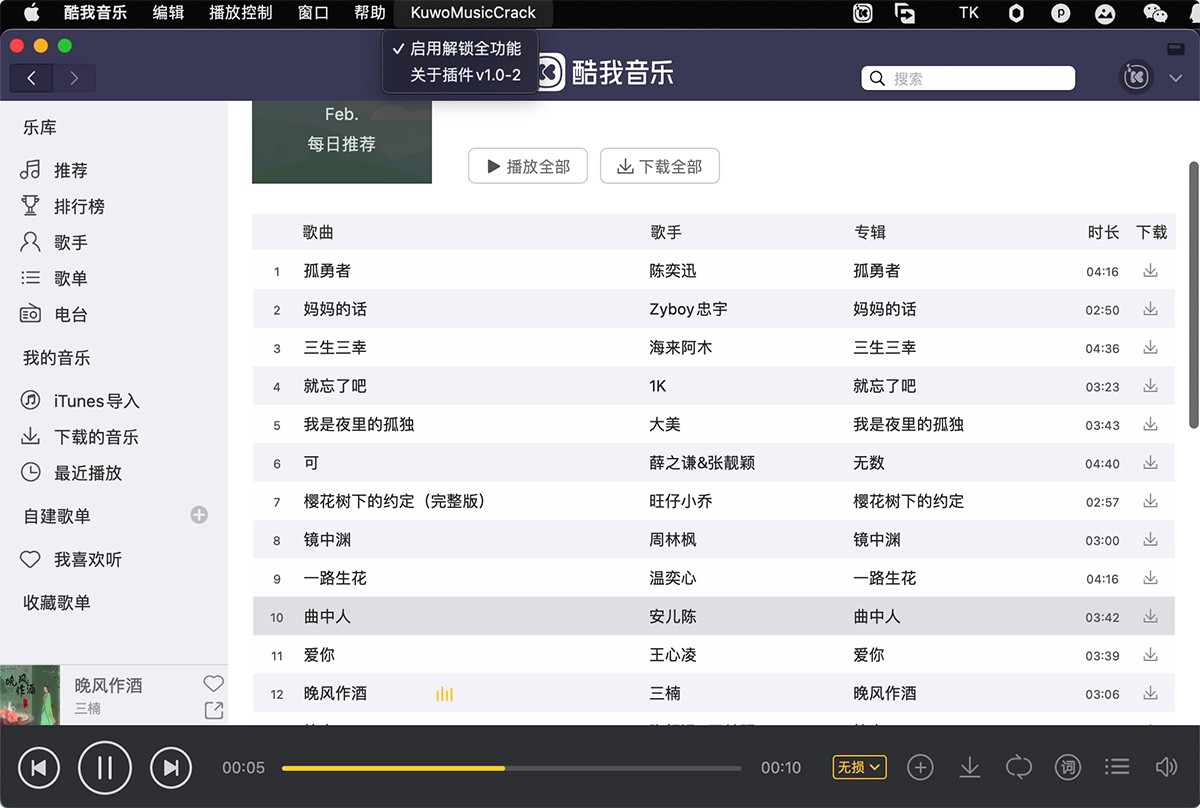The image size is (1200, 808).
Task: Open the 帮助 menu
Action: coord(369,13)
